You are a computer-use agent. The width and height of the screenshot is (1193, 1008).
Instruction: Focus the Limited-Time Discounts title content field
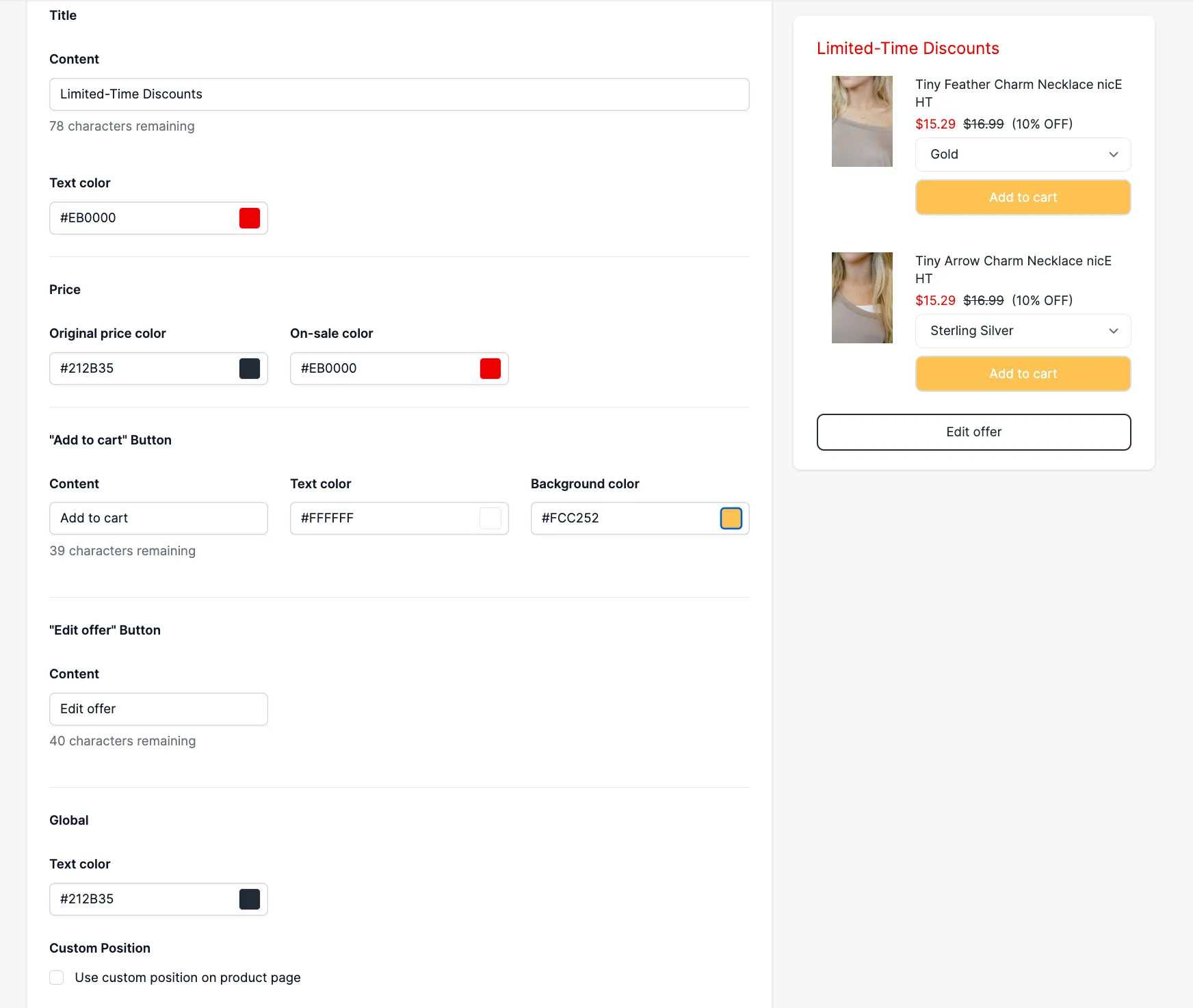click(399, 94)
